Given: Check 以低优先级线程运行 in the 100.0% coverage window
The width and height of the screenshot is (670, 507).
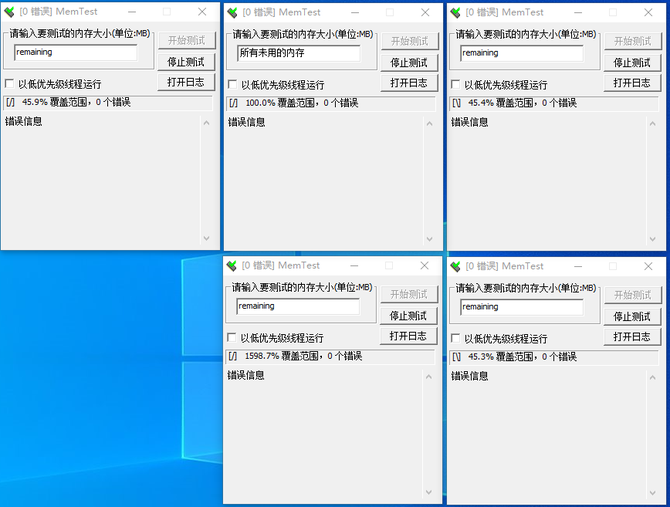Looking at the screenshot, I should coord(233,84).
